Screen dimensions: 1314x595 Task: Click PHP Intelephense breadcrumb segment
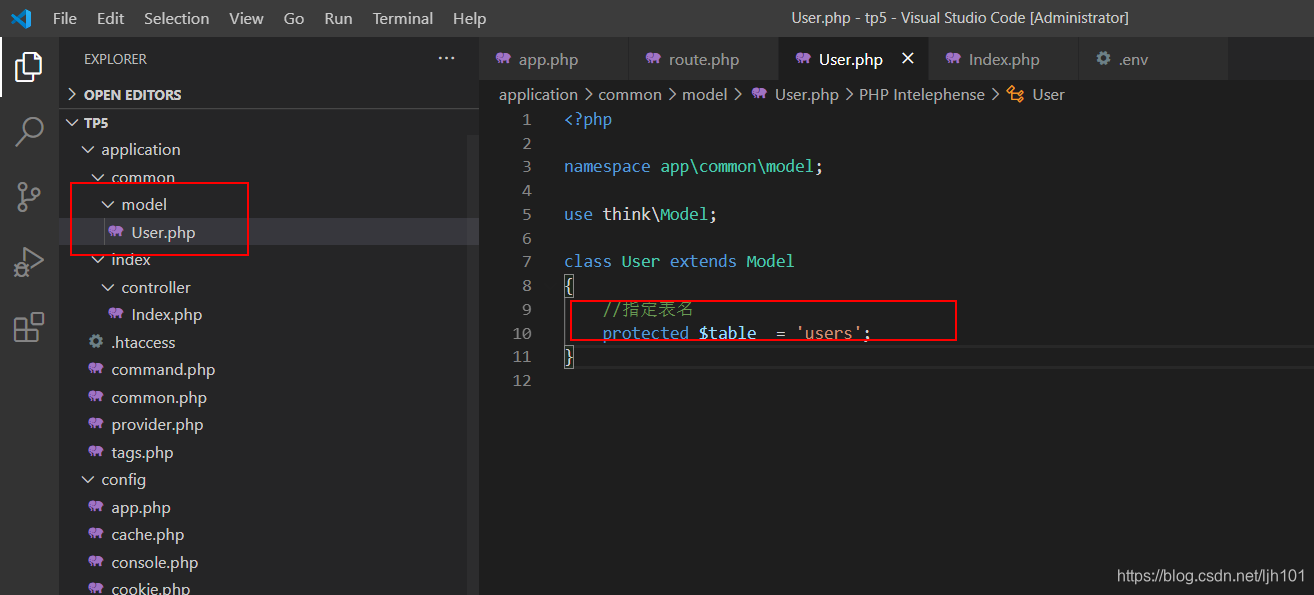coord(922,94)
